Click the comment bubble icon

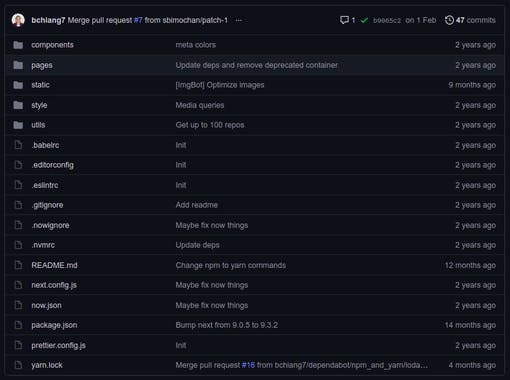tap(344, 20)
